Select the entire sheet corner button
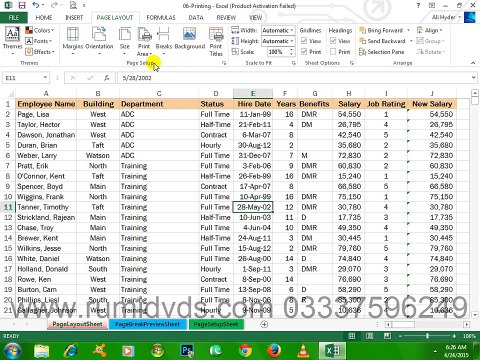480x360 pixels. 9,94
